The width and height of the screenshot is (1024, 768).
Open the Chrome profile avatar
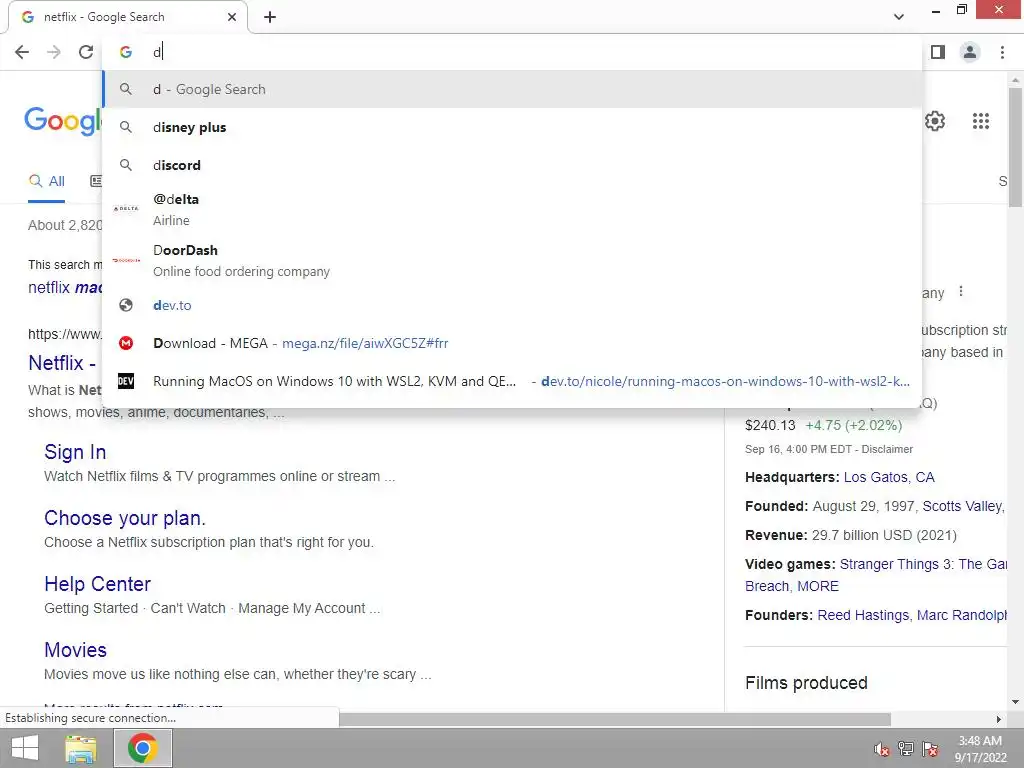coord(970,52)
